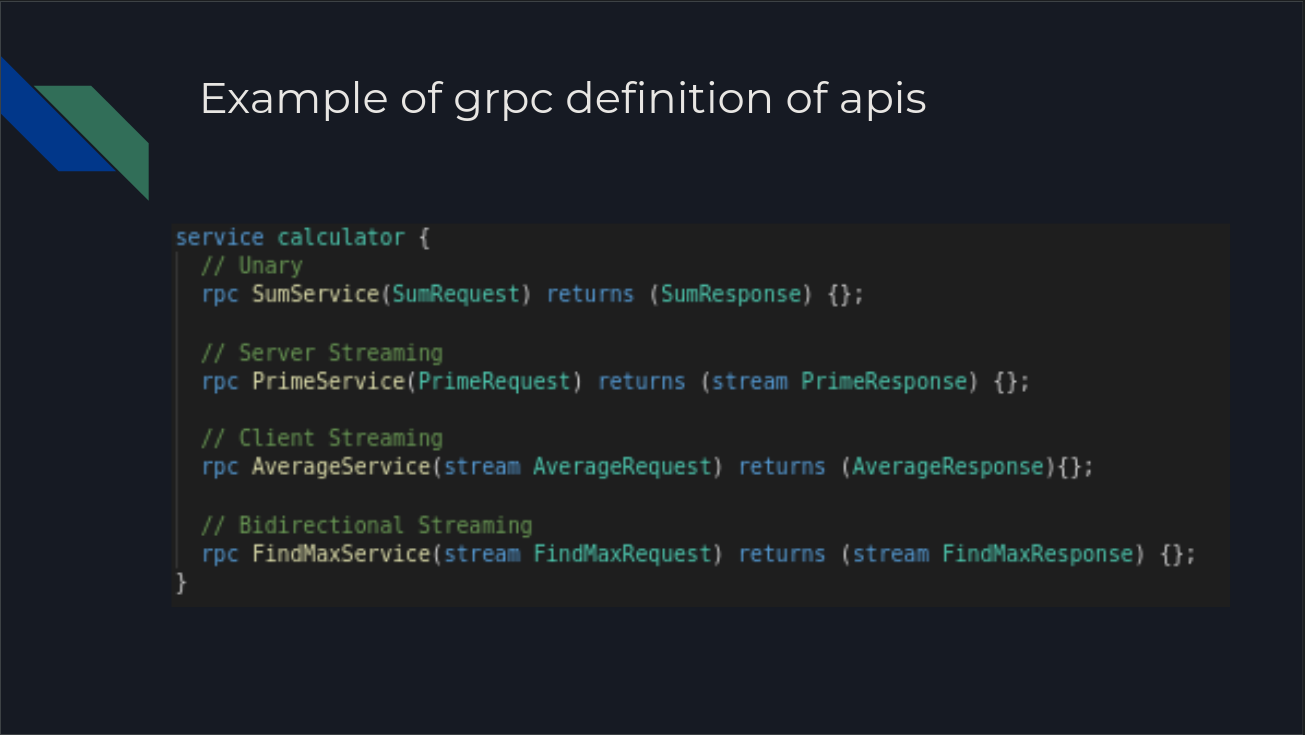This screenshot has width=1305, height=735.
Task: Click the "PrimeService" rpc name
Action: point(329,382)
